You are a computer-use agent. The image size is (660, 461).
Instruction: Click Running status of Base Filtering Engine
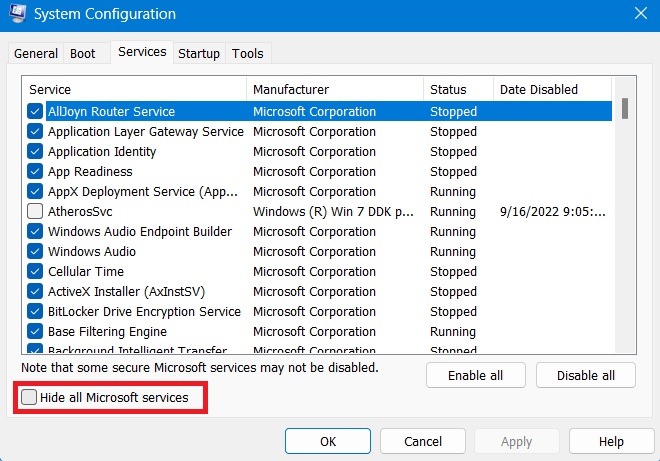(x=453, y=332)
